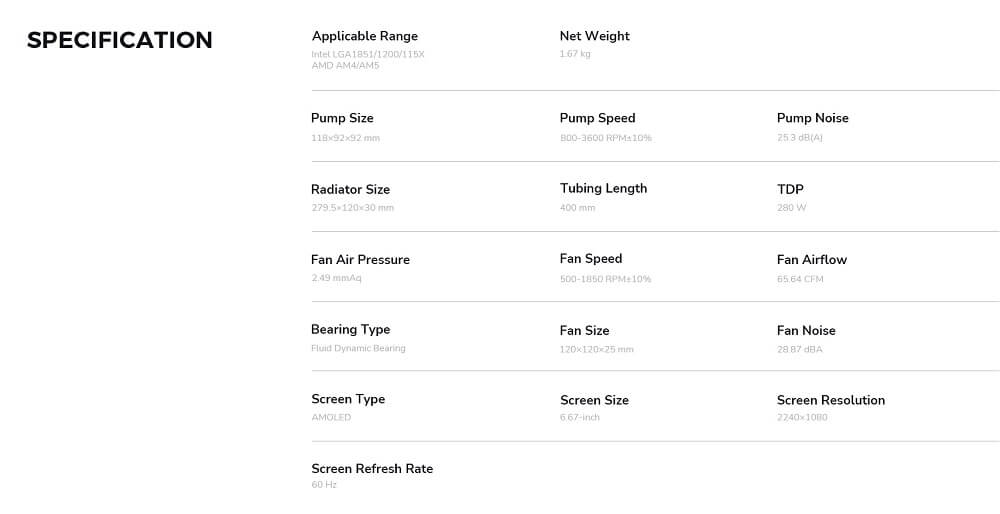The width and height of the screenshot is (1000, 514).
Task: Select the Fan Noise label
Action: (806, 330)
